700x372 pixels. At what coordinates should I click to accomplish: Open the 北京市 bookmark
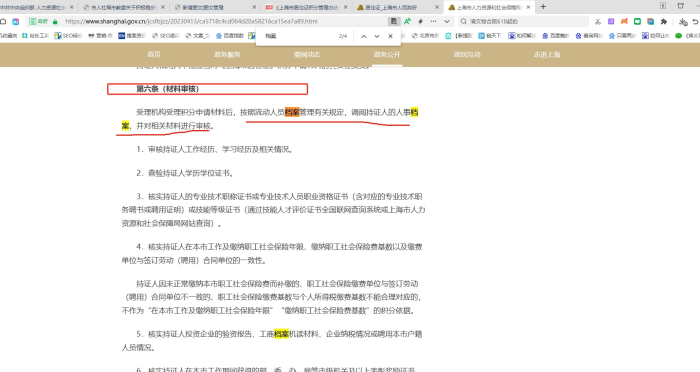[425, 36]
